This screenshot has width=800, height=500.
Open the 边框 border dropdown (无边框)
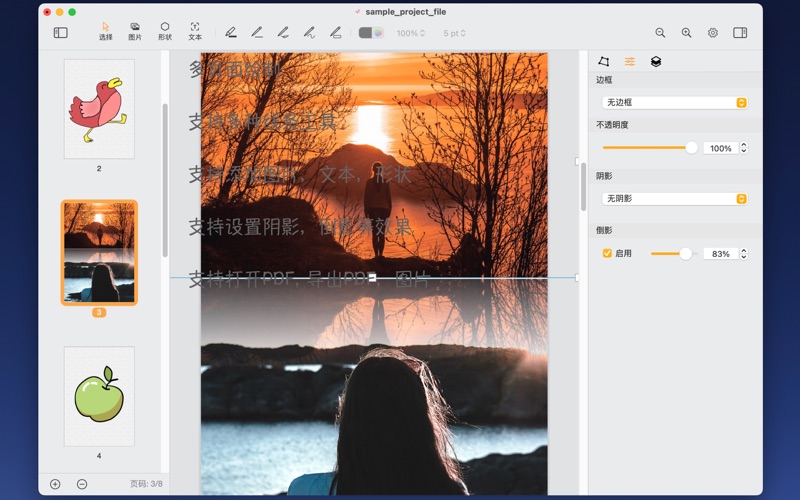pyautogui.click(x=675, y=103)
